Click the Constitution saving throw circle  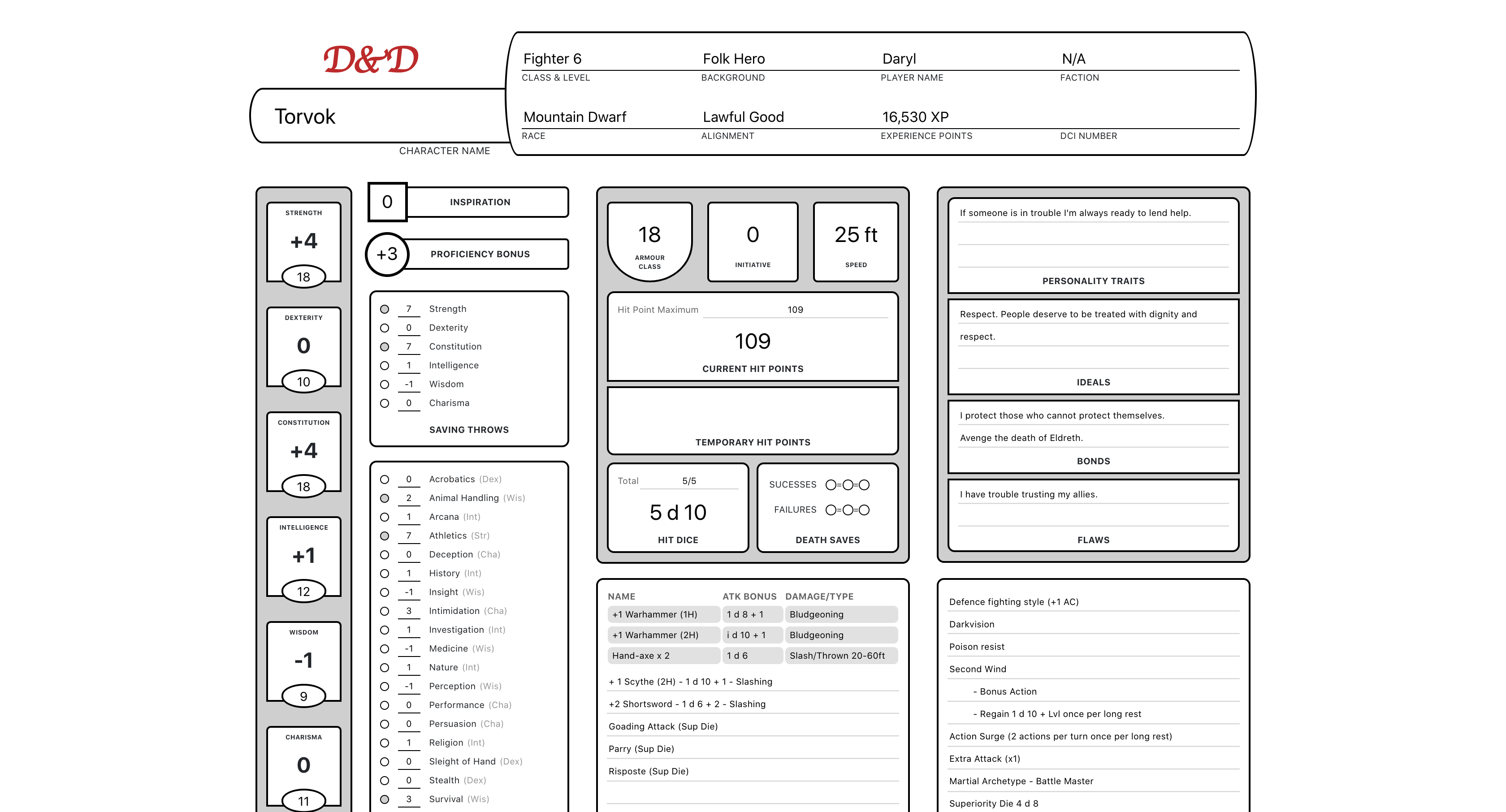(384, 347)
